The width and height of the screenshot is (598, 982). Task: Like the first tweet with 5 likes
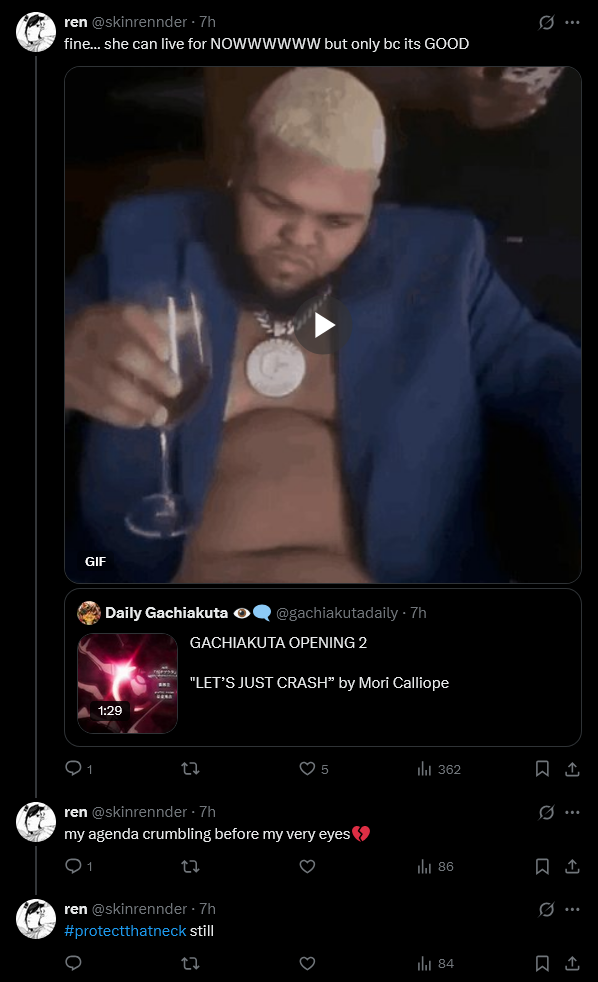[x=314, y=768]
